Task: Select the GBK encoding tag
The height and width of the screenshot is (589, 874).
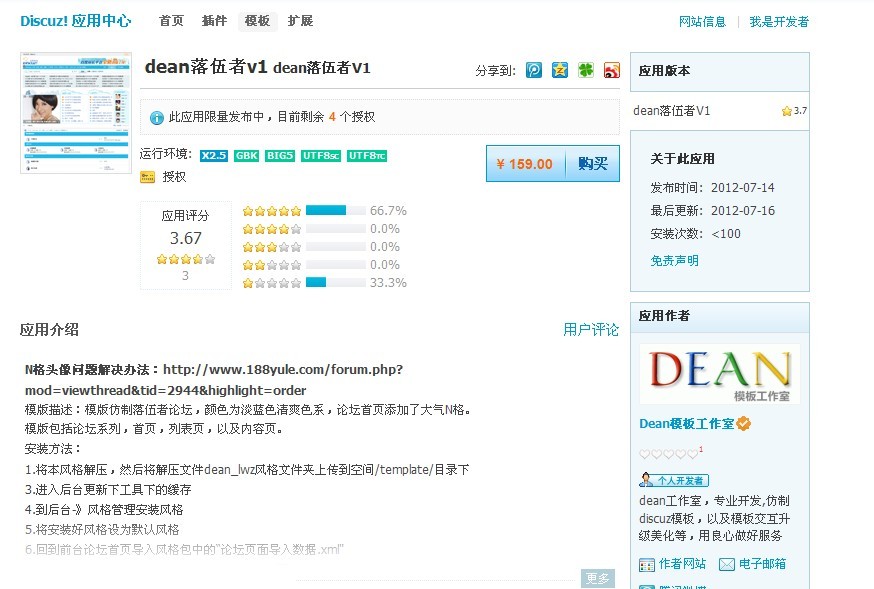Action: (x=246, y=155)
